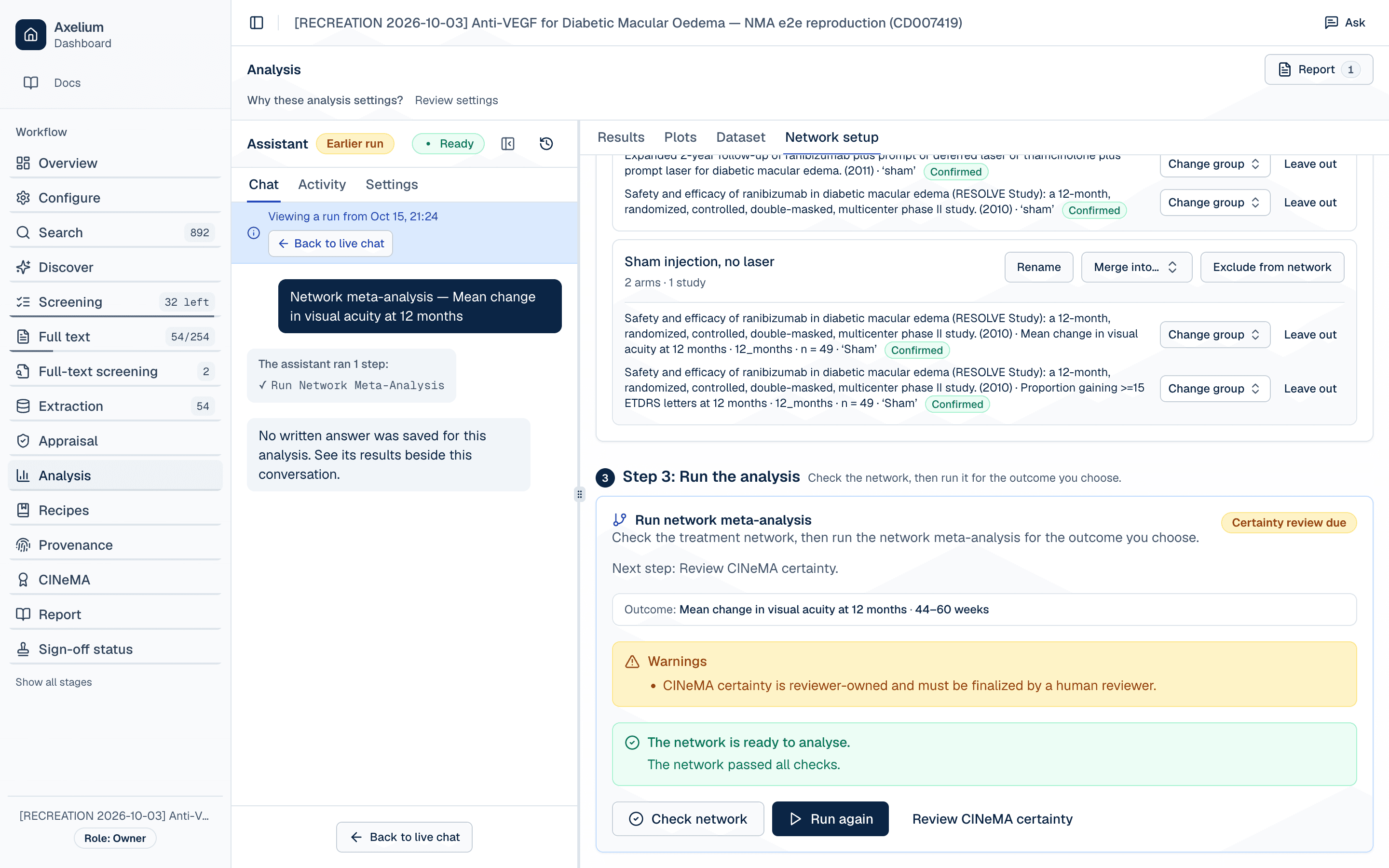Open the Ask chat button

pos(1344,23)
